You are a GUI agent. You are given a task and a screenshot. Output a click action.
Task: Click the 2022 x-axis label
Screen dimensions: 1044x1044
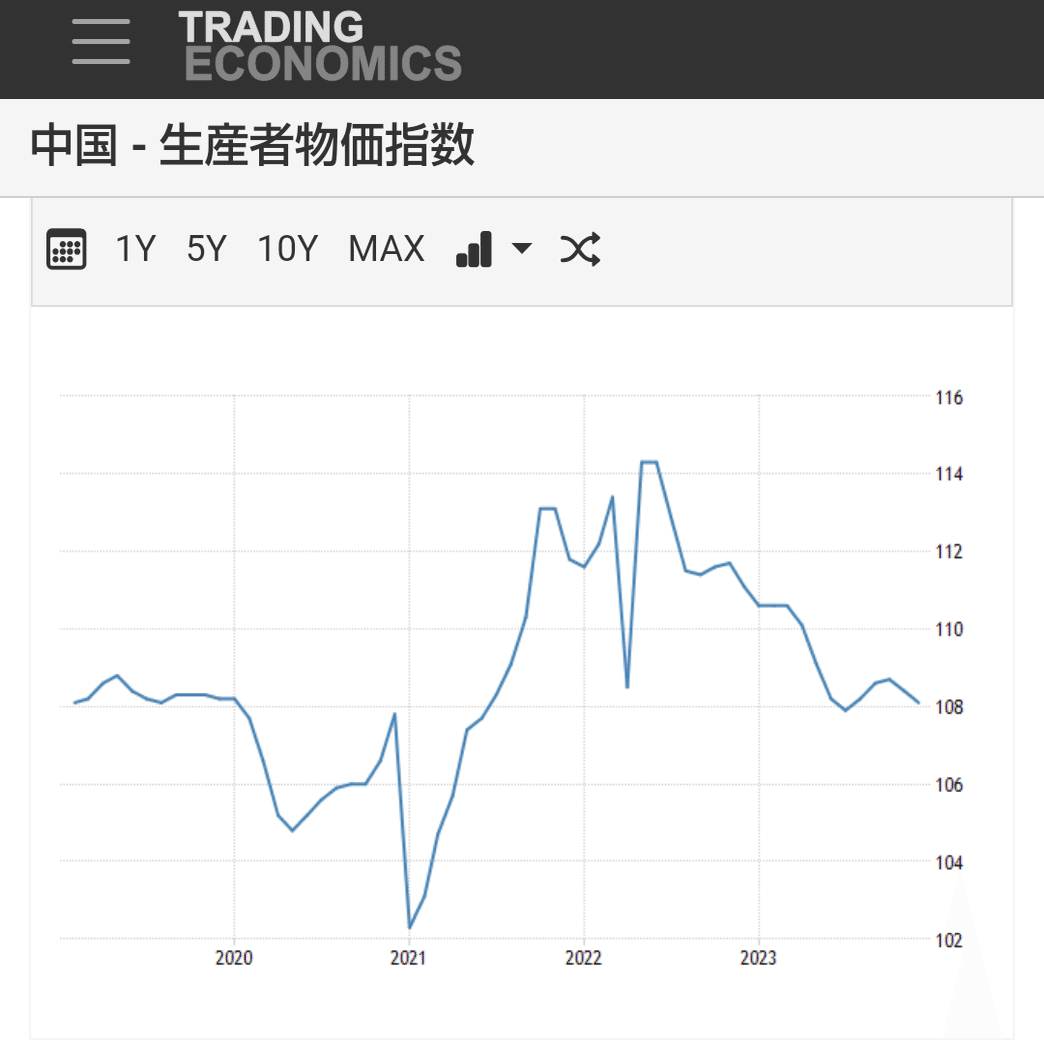click(x=583, y=958)
